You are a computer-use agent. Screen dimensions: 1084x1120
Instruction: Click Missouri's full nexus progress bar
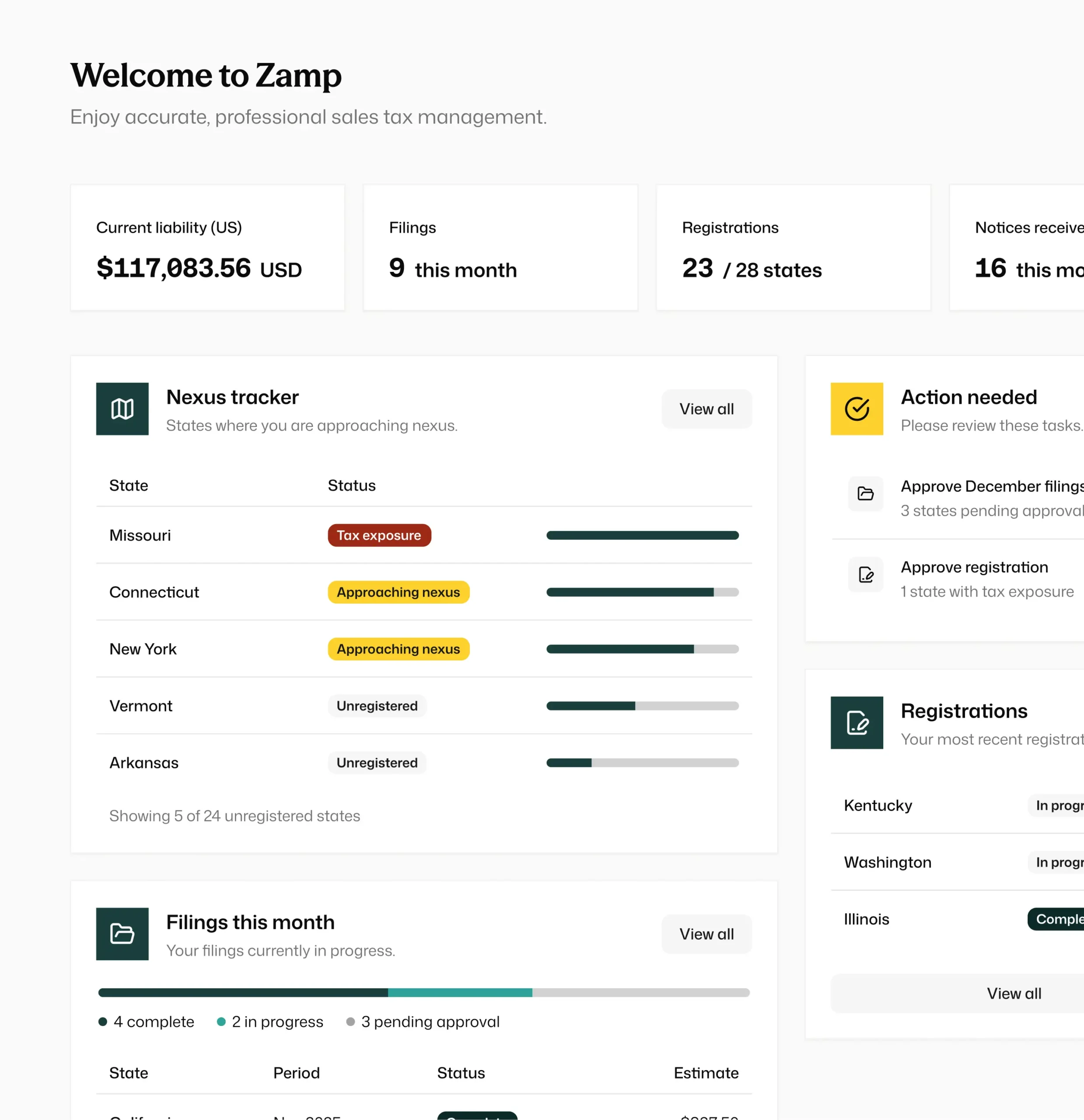(x=642, y=535)
